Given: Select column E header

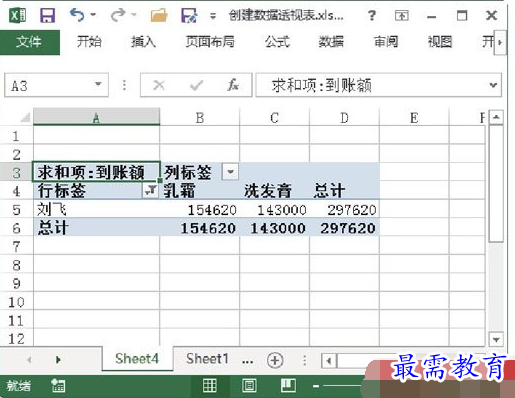Looking at the screenshot, I should (x=414, y=117).
